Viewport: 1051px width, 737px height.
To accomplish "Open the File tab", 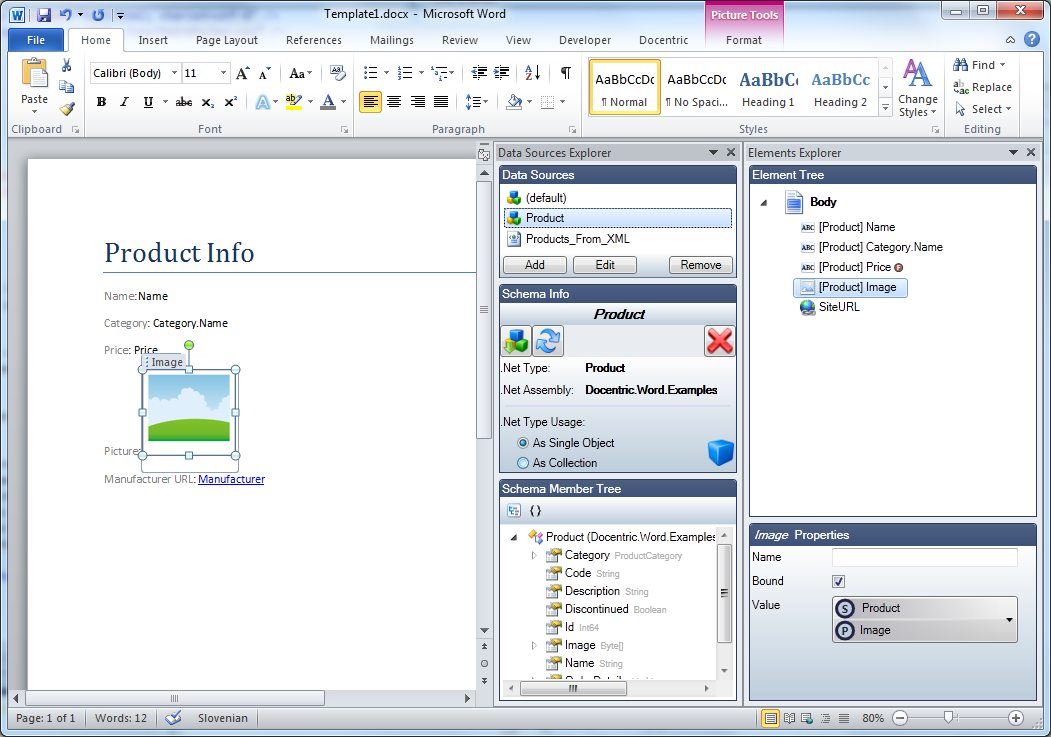I will 36,40.
